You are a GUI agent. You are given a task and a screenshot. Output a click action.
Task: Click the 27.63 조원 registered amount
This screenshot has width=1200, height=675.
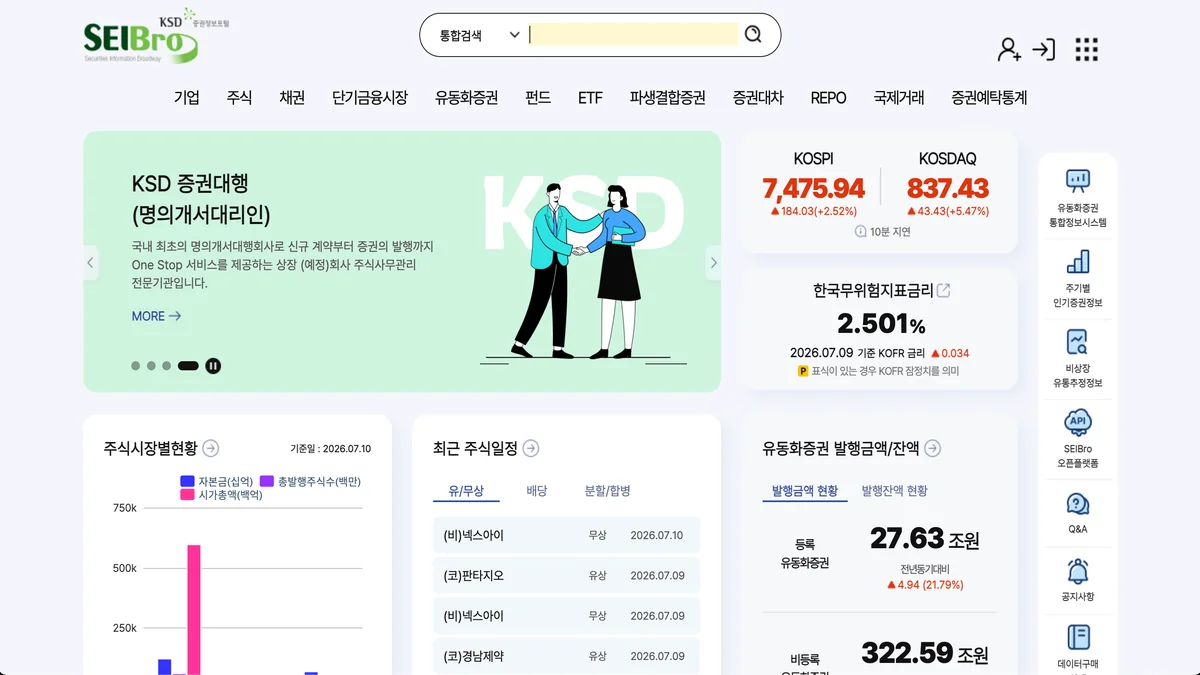coord(925,539)
